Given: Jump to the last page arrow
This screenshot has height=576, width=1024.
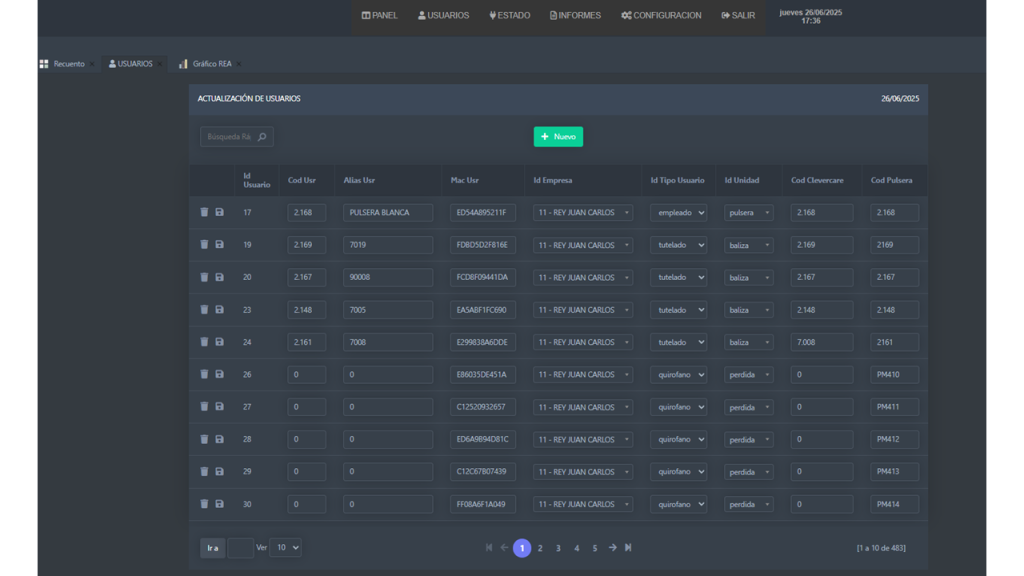Looking at the screenshot, I should 628,547.
